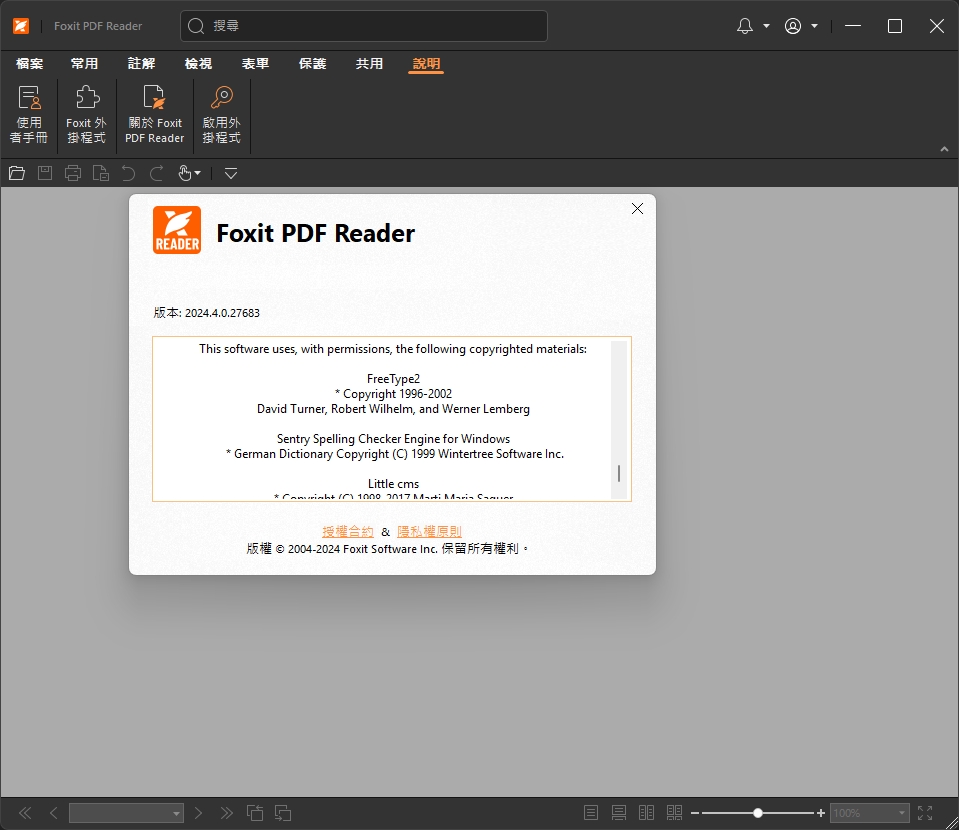Open the notification bell dropdown arrow
Image resolution: width=959 pixels, height=830 pixels.
766,26
